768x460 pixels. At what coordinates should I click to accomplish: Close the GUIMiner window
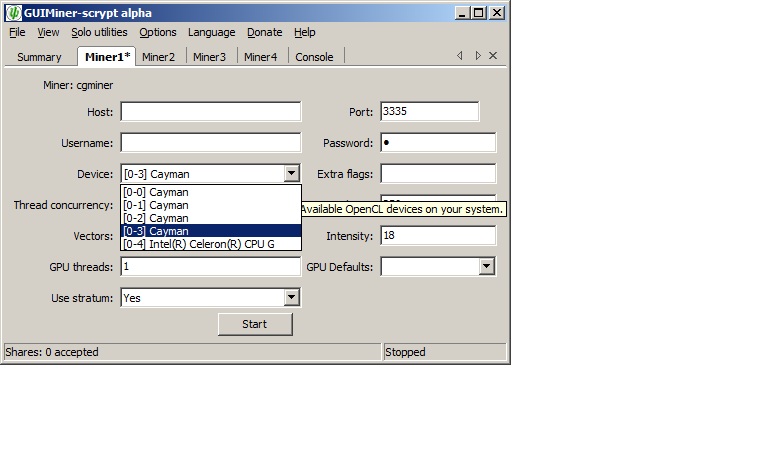497,13
